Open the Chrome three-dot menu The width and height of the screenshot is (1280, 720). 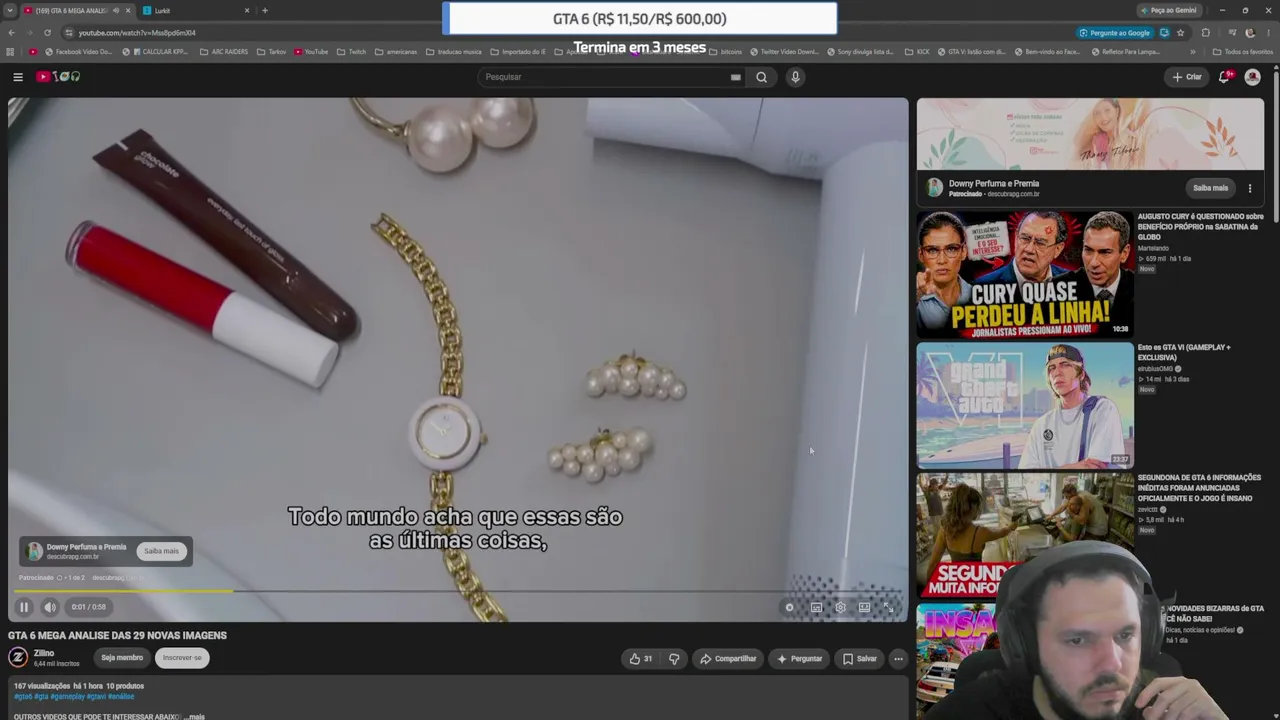(1269, 32)
